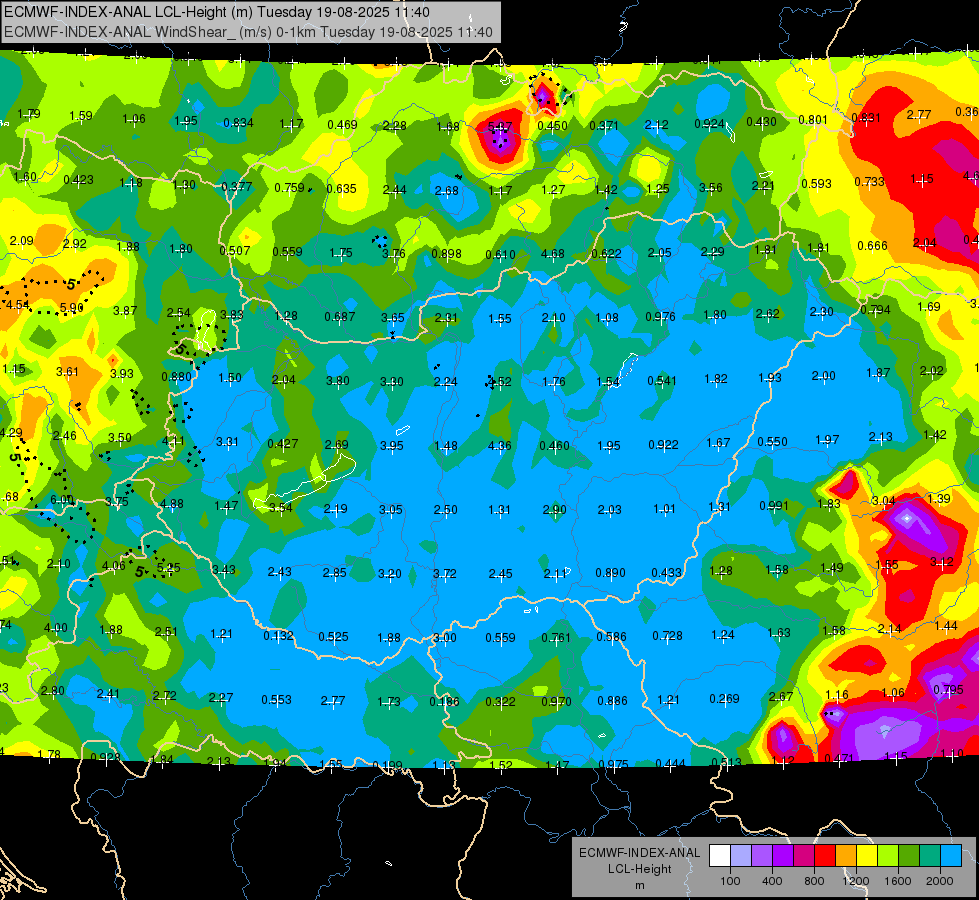Image resolution: width=979 pixels, height=900 pixels.
Task: Click the wind shear value 3.54 on lake
Action: 281,507
